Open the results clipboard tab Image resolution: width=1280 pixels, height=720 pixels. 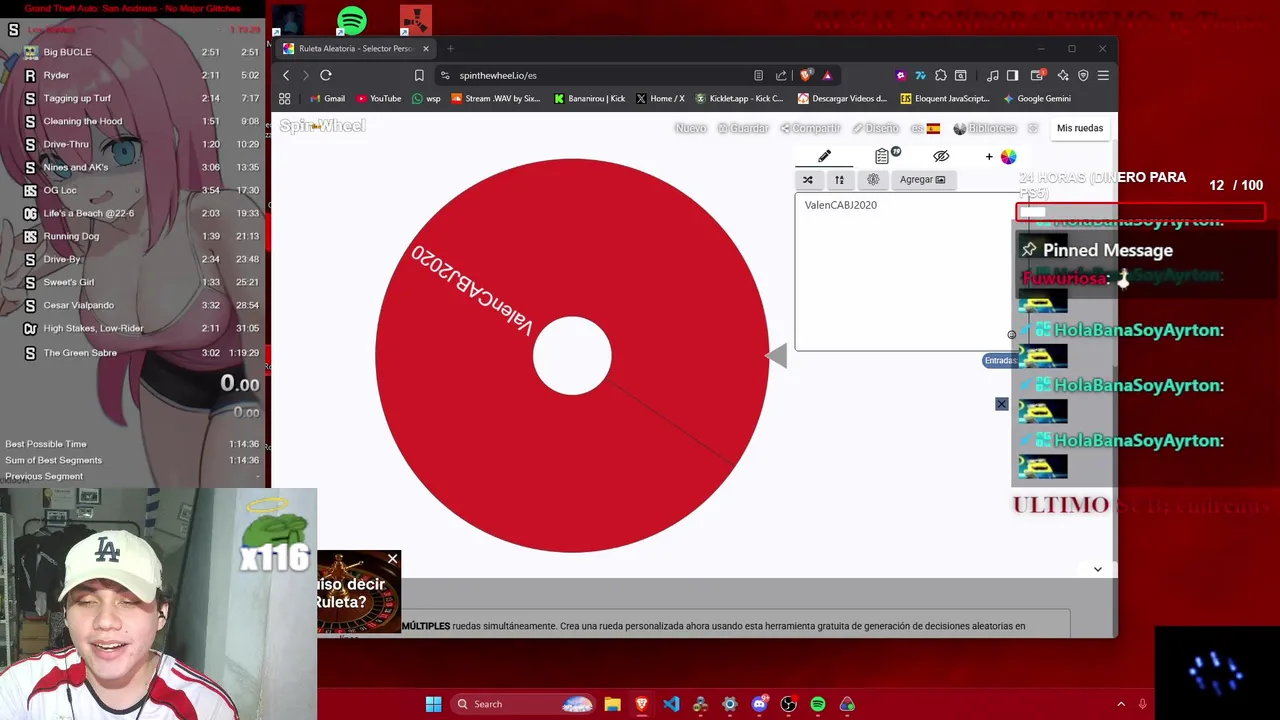coord(884,156)
